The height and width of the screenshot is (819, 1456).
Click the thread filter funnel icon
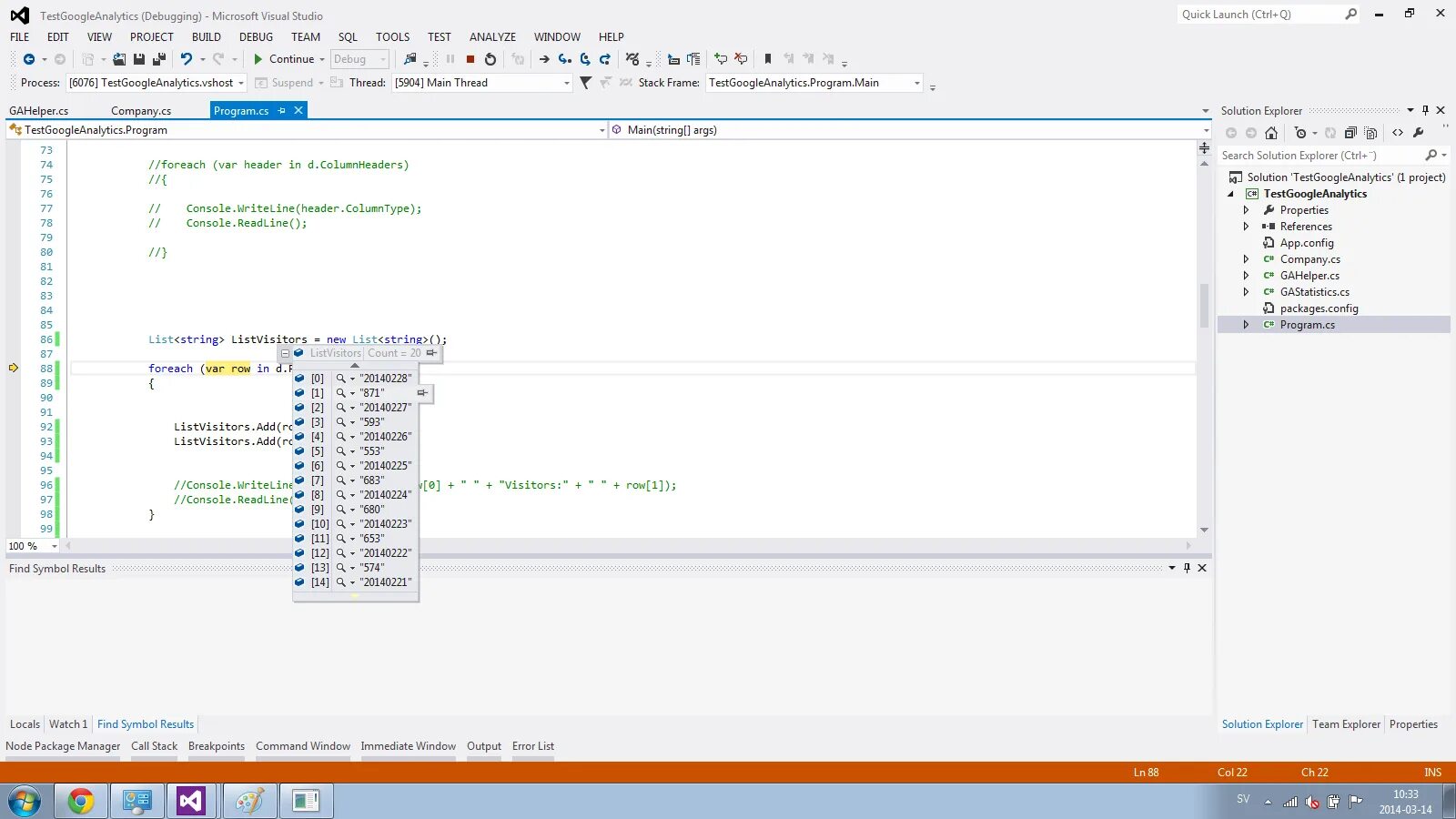(585, 83)
